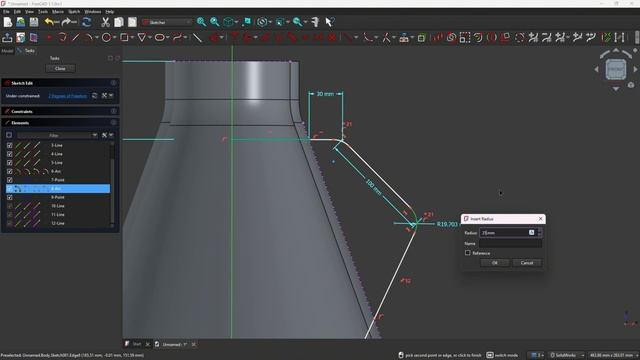The width and height of the screenshot is (640, 360).
Task: Click the navigation cube in the viewport
Action: coord(616,69)
